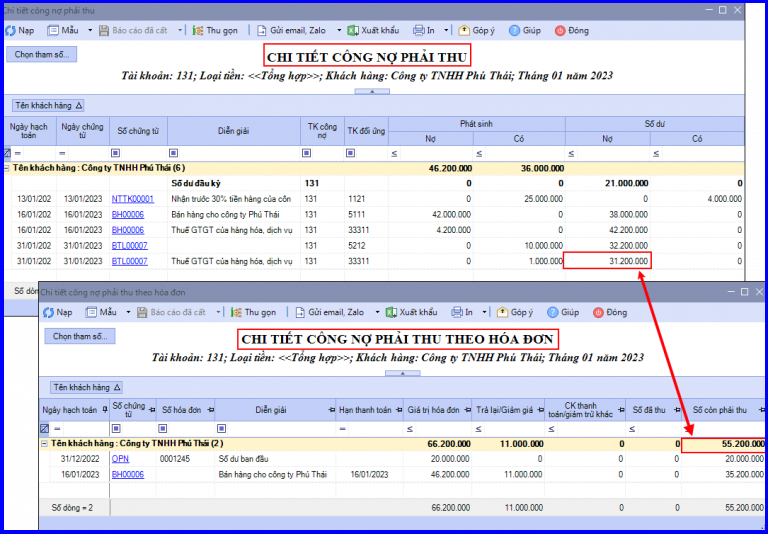Click Diễn giải filter box in top grid
The width and height of the screenshot is (768, 534).
click(x=234, y=153)
